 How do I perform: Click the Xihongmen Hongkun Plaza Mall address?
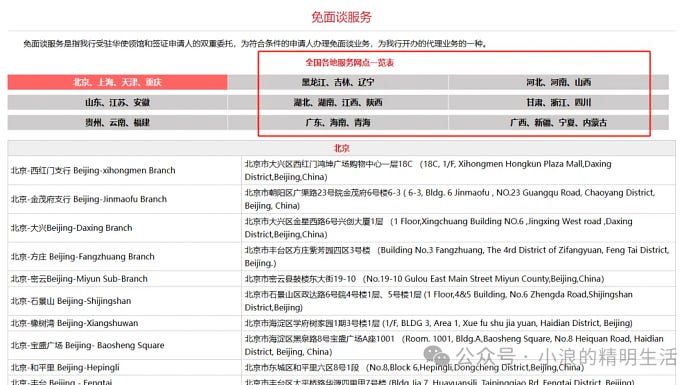pos(458,170)
